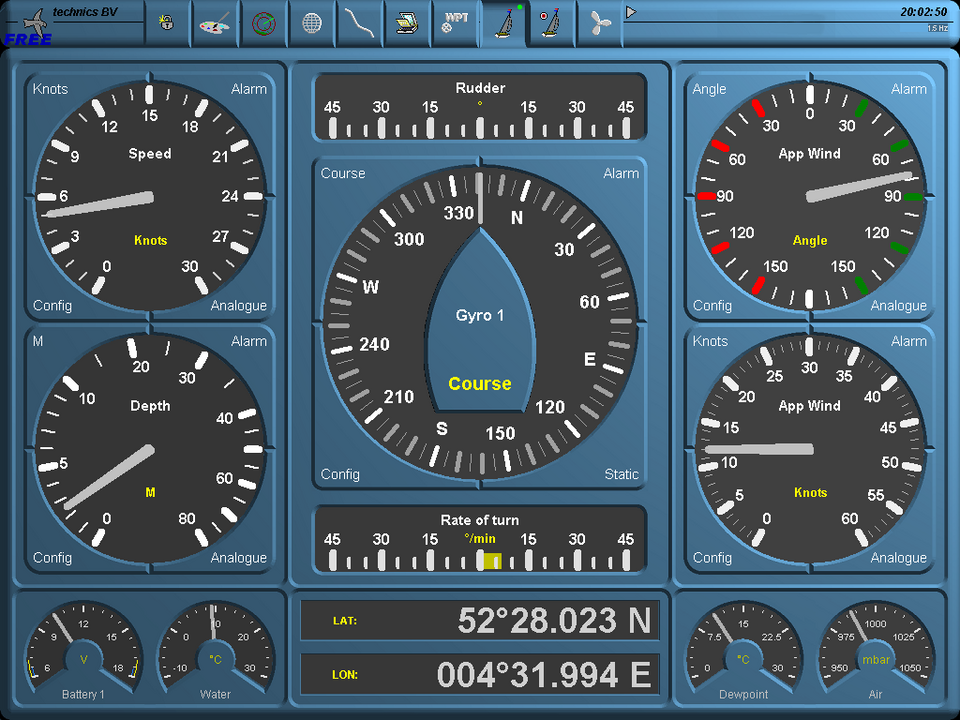This screenshot has height=720, width=960.
Task: Click the Rudder angle indicator bar
Action: 480,108
